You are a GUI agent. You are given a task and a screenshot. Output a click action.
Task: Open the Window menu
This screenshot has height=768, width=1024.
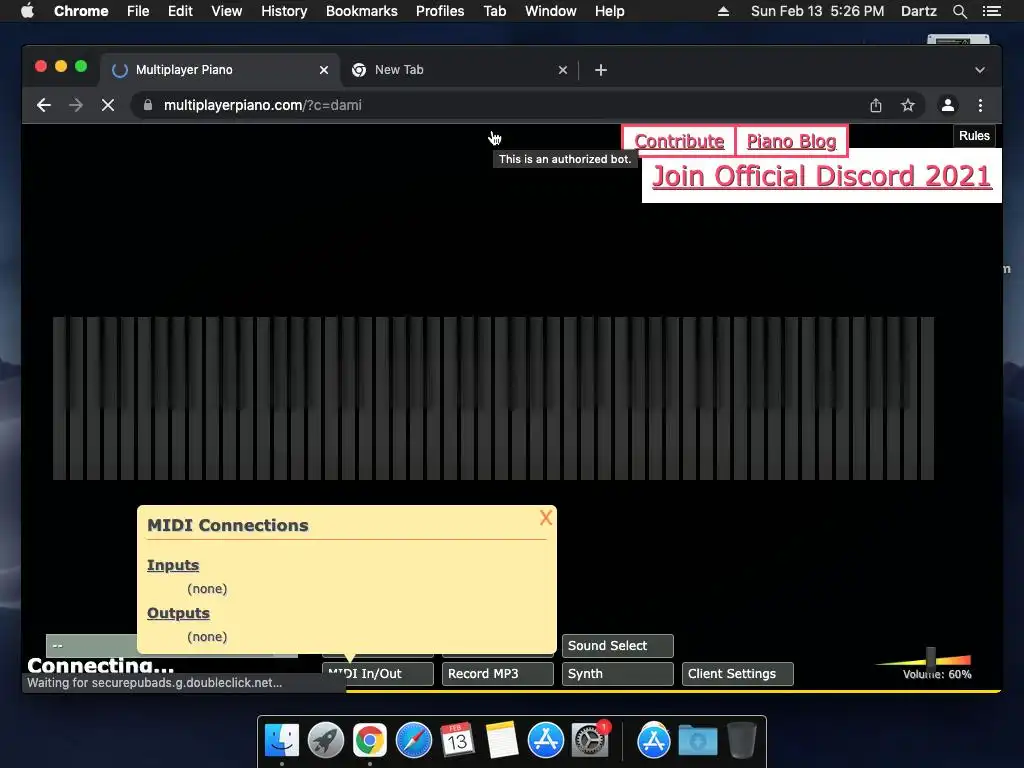(551, 11)
